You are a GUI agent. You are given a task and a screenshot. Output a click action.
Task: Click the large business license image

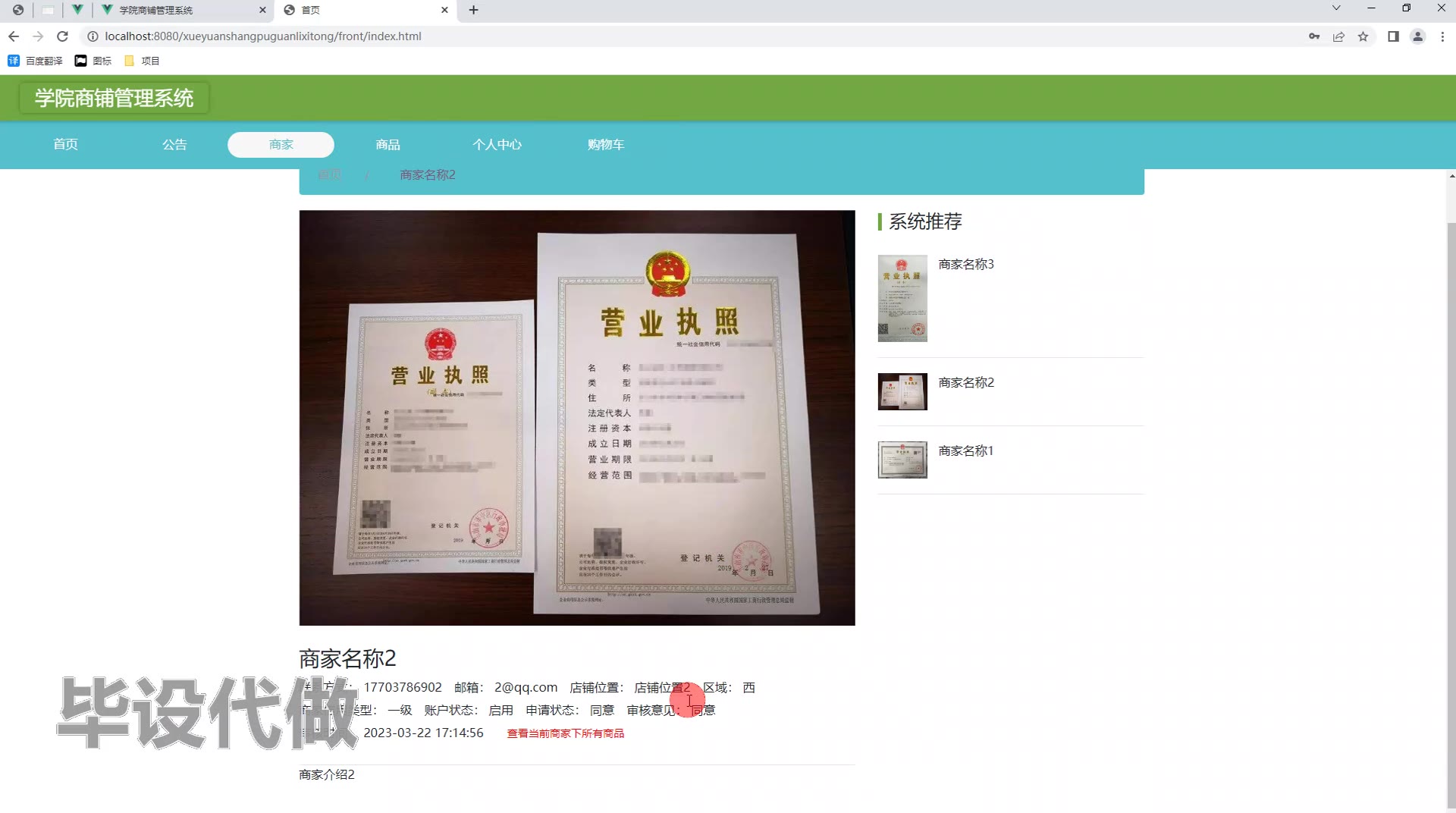click(x=577, y=418)
